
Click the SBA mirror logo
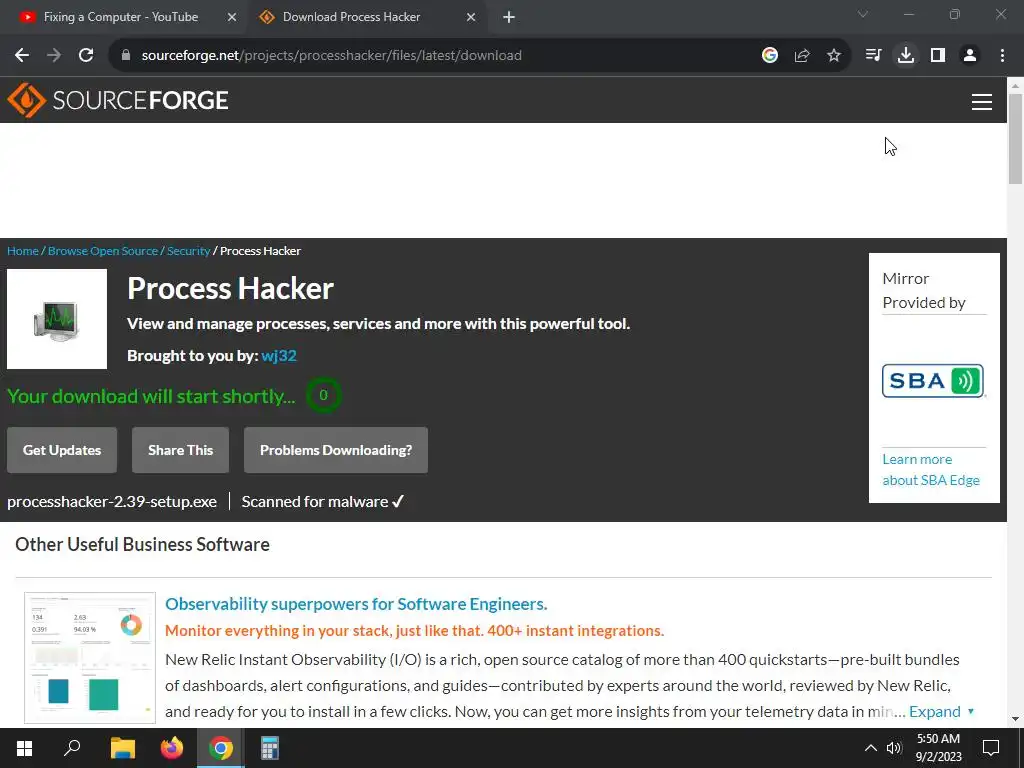(933, 381)
